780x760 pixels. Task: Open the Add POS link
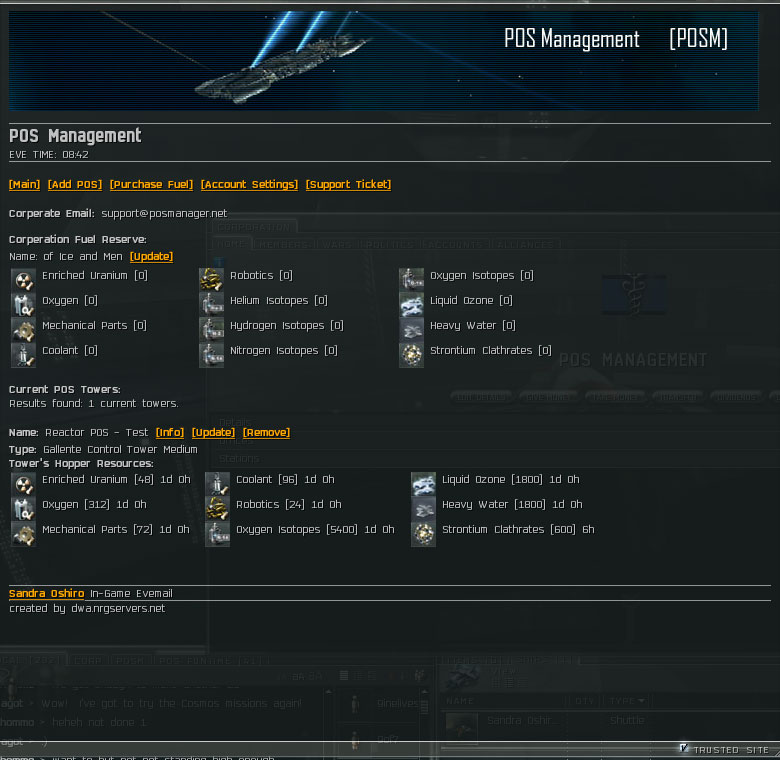click(x=75, y=184)
